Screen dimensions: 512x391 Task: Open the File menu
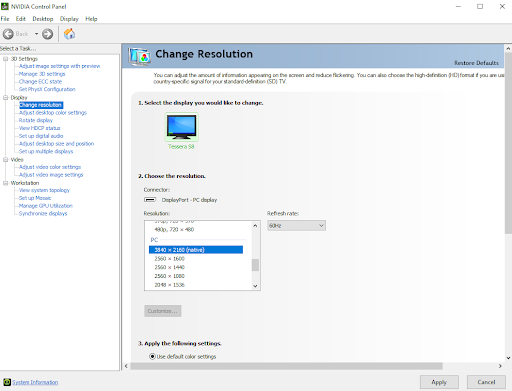point(5,19)
